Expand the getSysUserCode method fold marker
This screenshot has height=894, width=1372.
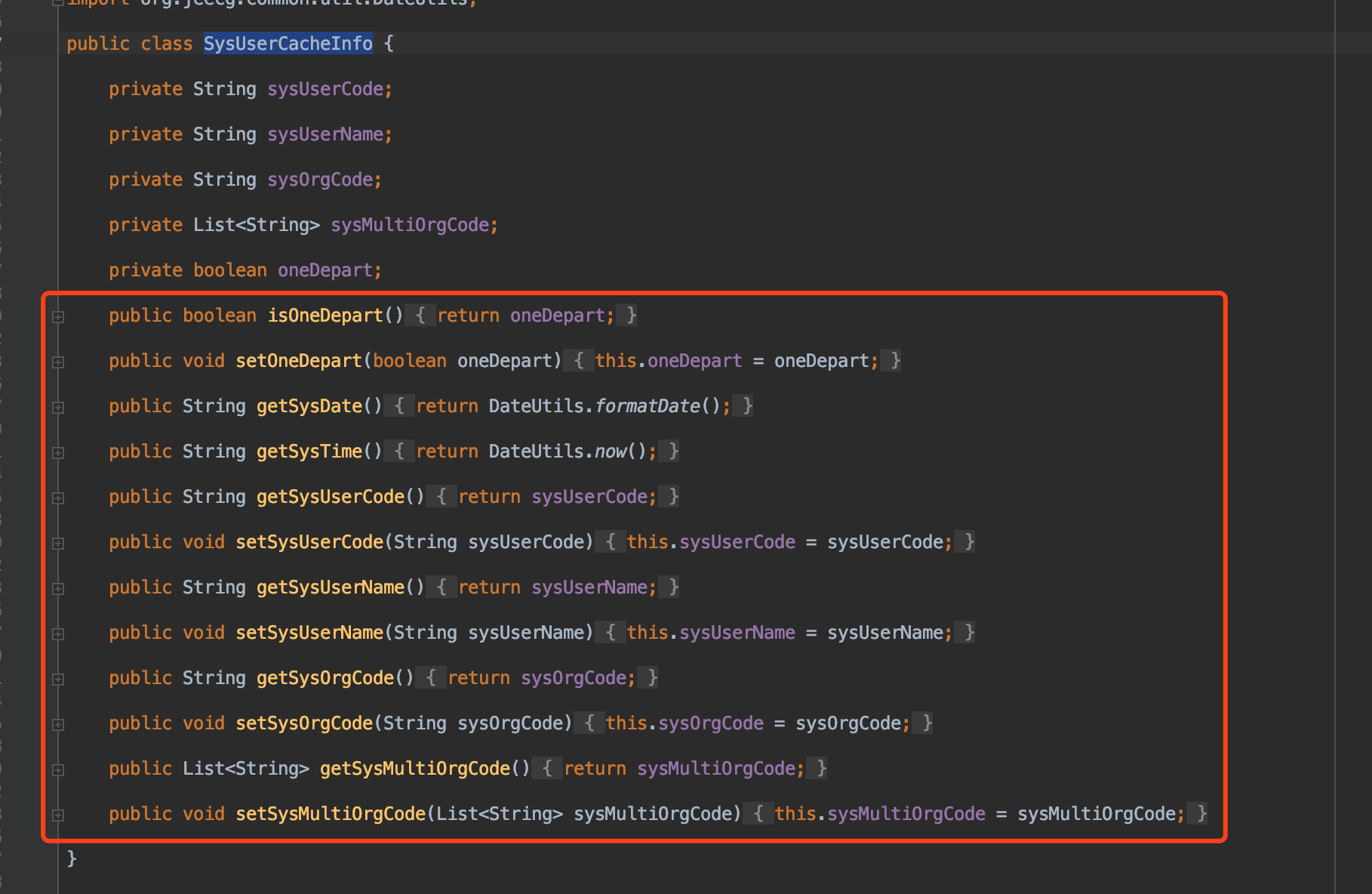tap(58, 498)
